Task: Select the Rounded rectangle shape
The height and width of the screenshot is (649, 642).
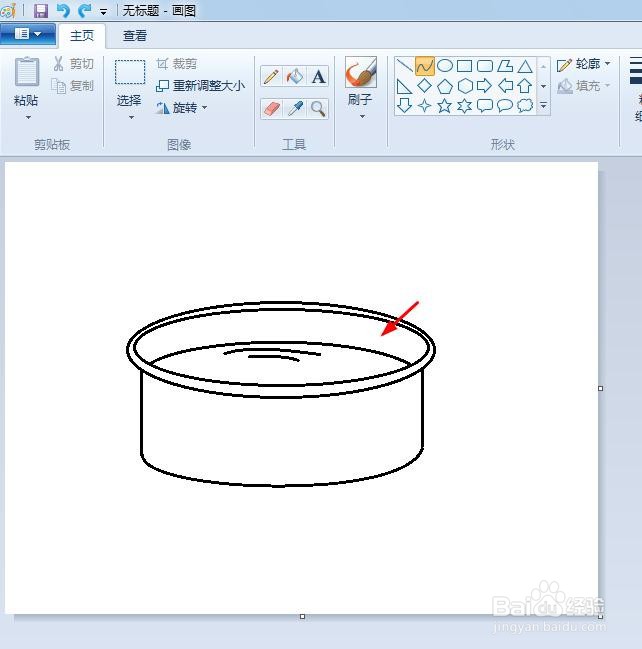Action: (x=485, y=66)
